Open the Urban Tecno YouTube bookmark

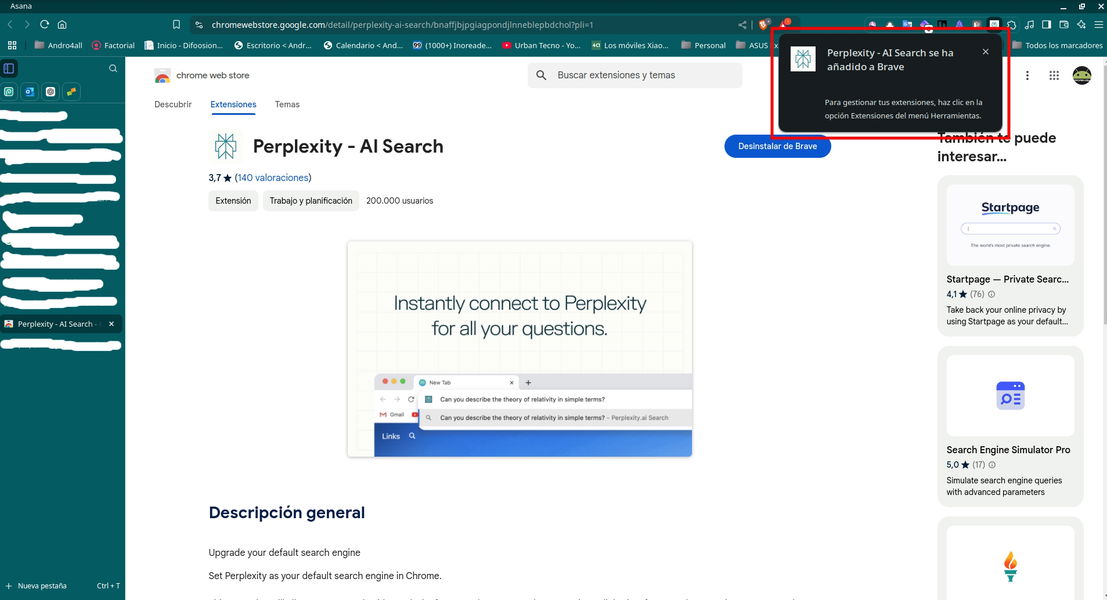click(541, 45)
